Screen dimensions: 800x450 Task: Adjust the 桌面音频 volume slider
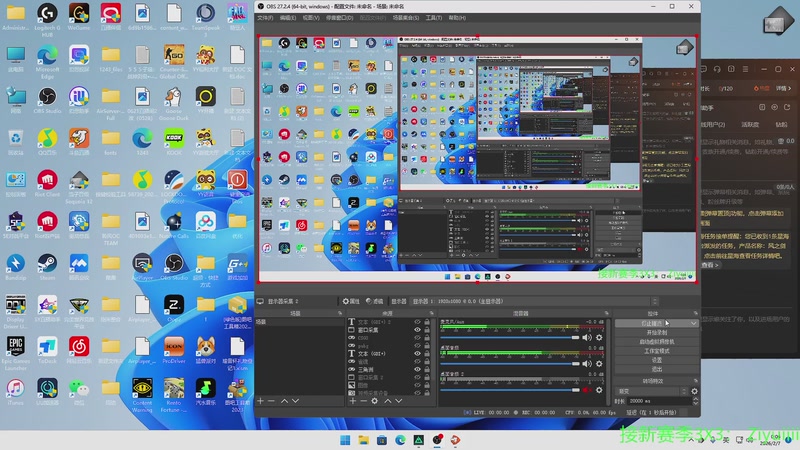point(510,364)
